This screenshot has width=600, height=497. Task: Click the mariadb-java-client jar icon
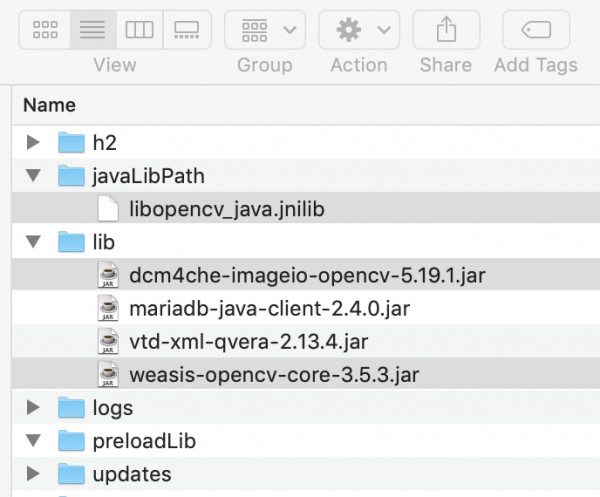(108, 308)
